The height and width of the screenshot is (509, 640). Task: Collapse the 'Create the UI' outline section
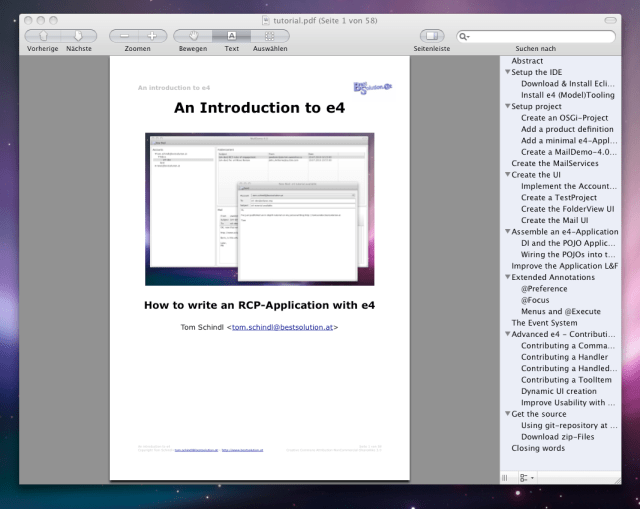[508, 175]
